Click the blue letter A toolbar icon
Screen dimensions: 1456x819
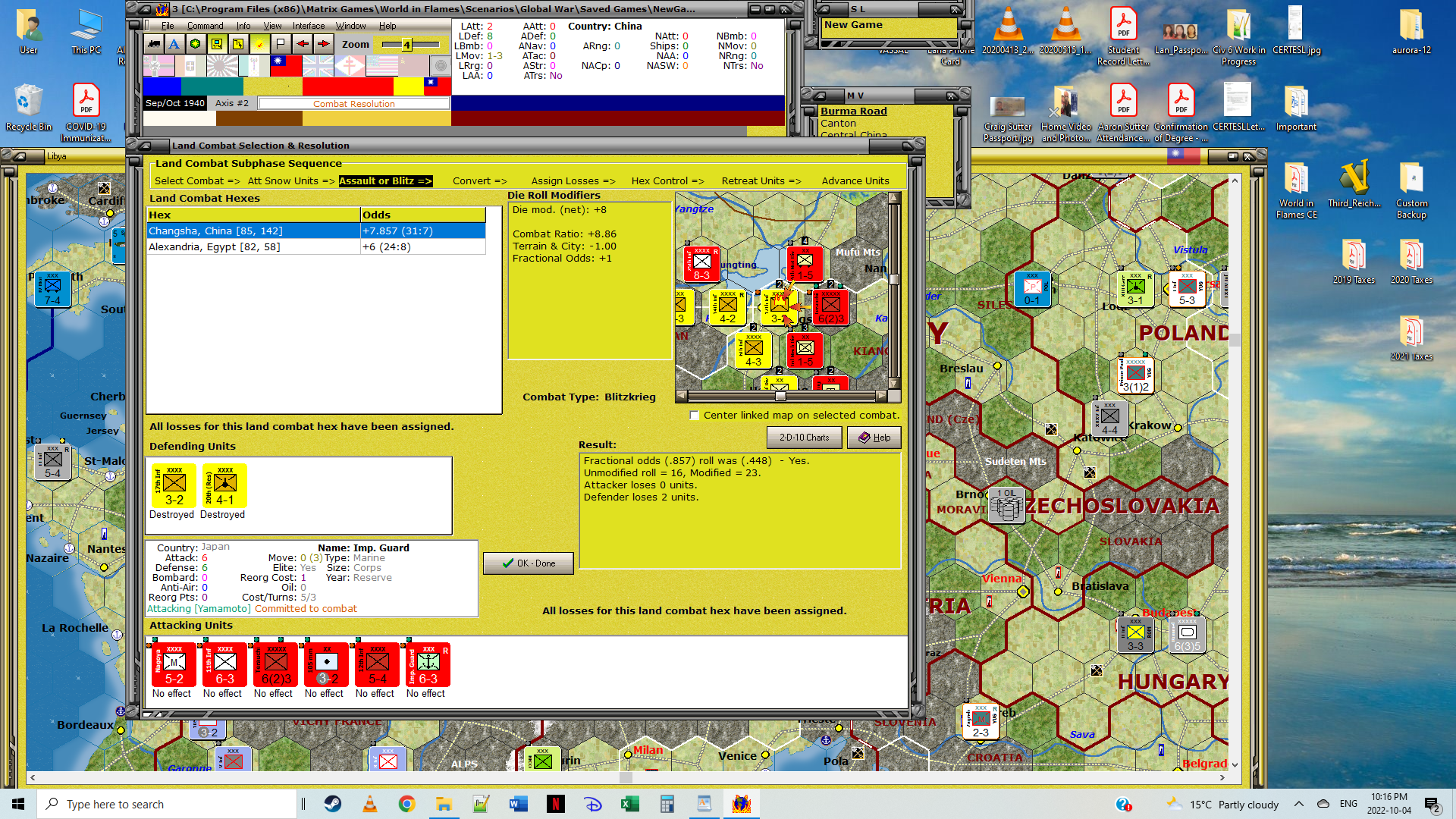click(174, 44)
